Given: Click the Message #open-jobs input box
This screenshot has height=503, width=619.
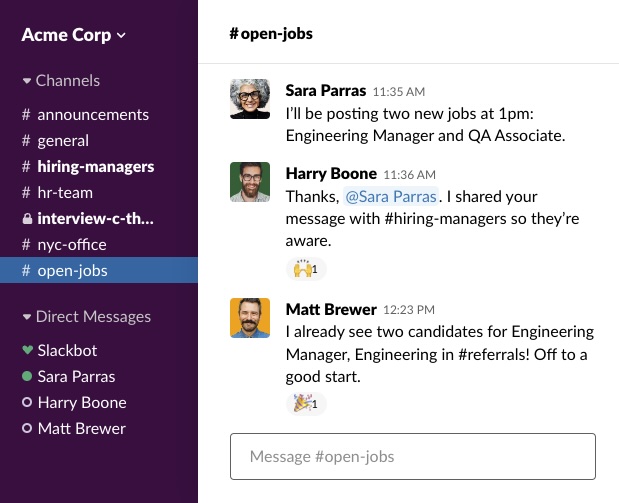Looking at the screenshot, I should click(x=412, y=457).
